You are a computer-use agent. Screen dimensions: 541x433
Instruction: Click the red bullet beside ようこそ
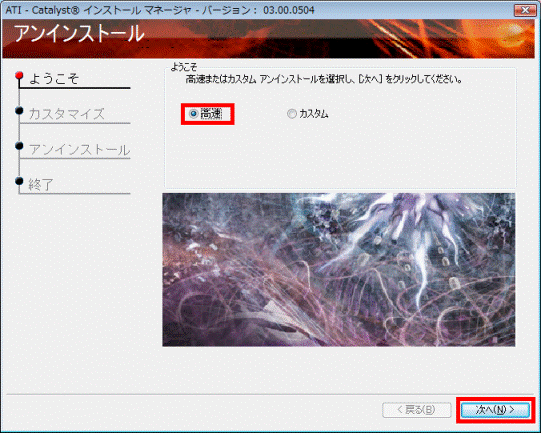pyautogui.click(x=19, y=75)
